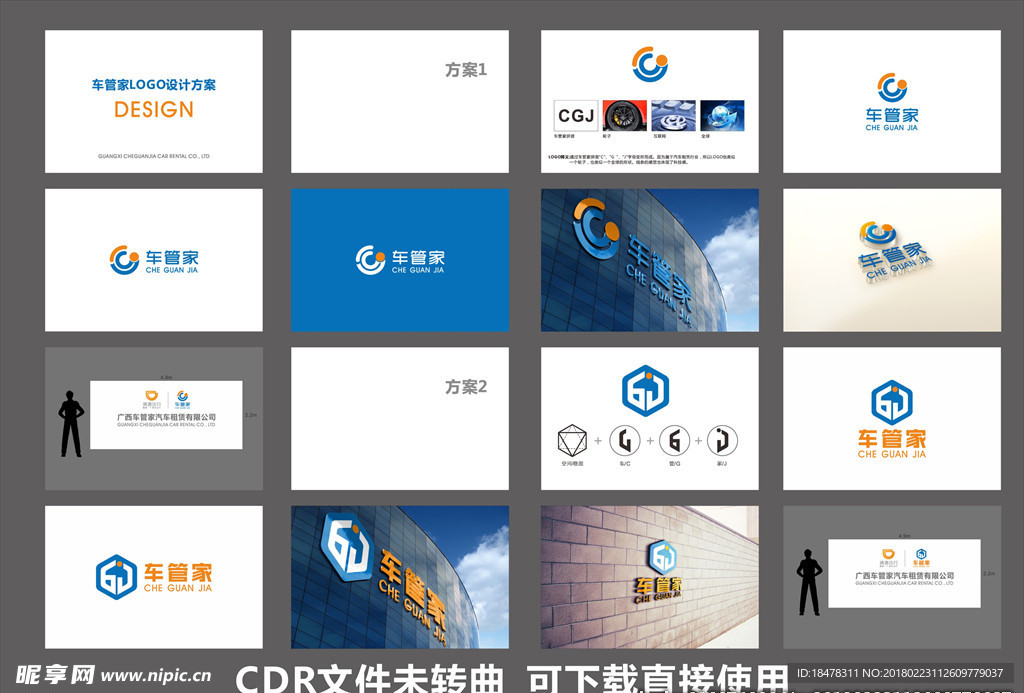The image size is (1024, 693).
Task: Click the tire wheel reference icon labeled 轮子
Action: (624, 115)
